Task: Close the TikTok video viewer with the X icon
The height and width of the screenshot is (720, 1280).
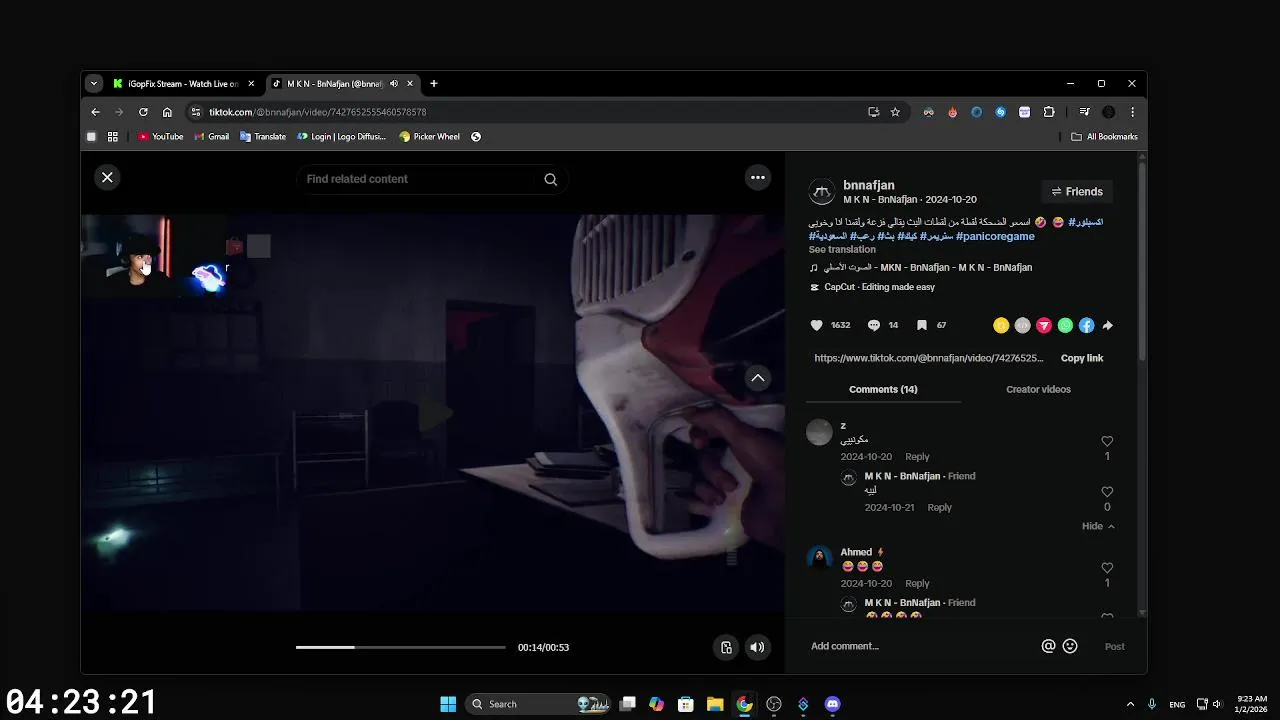Action: (x=107, y=177)
